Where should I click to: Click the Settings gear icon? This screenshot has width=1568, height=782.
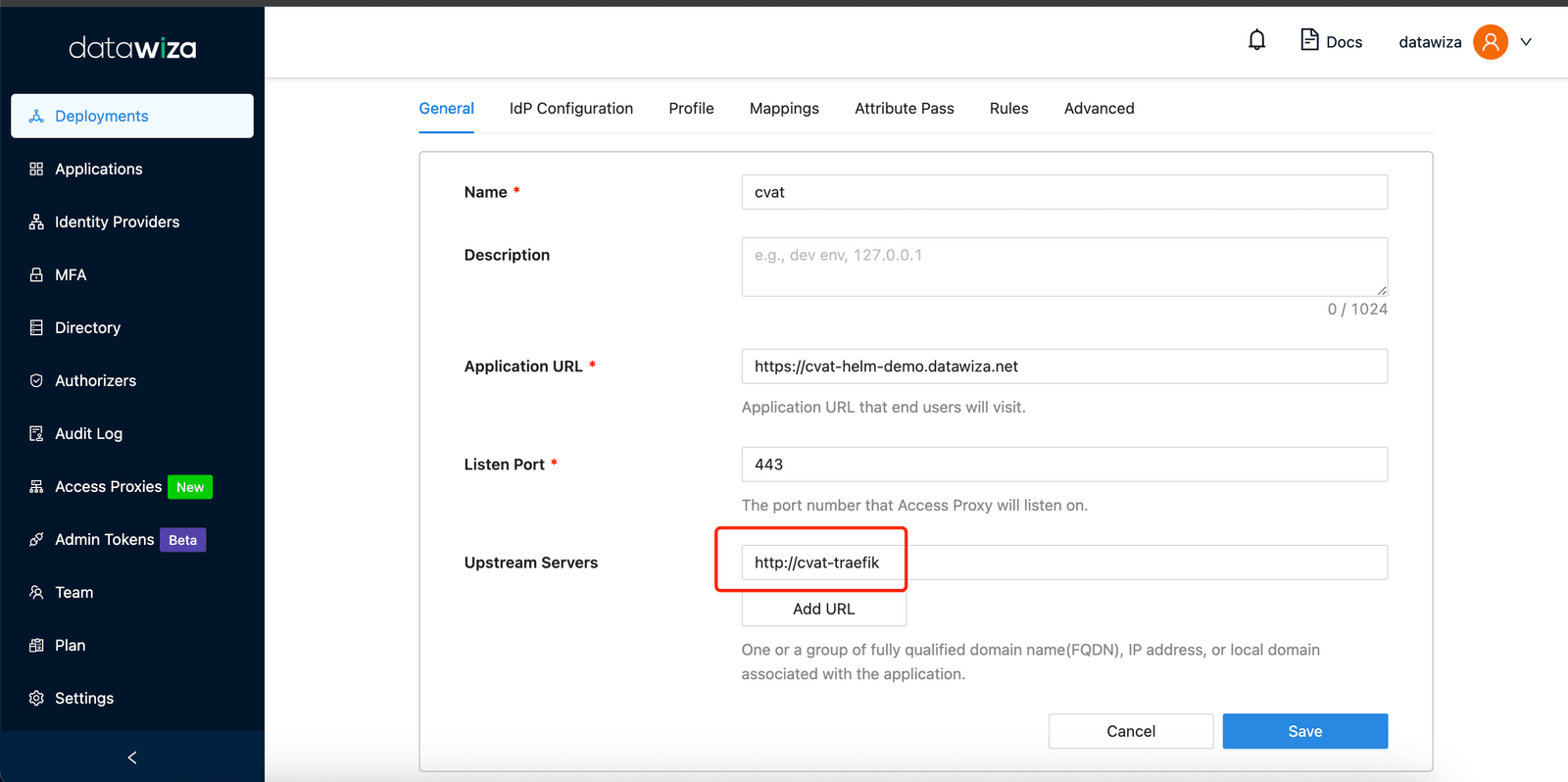tap(36, 698)
